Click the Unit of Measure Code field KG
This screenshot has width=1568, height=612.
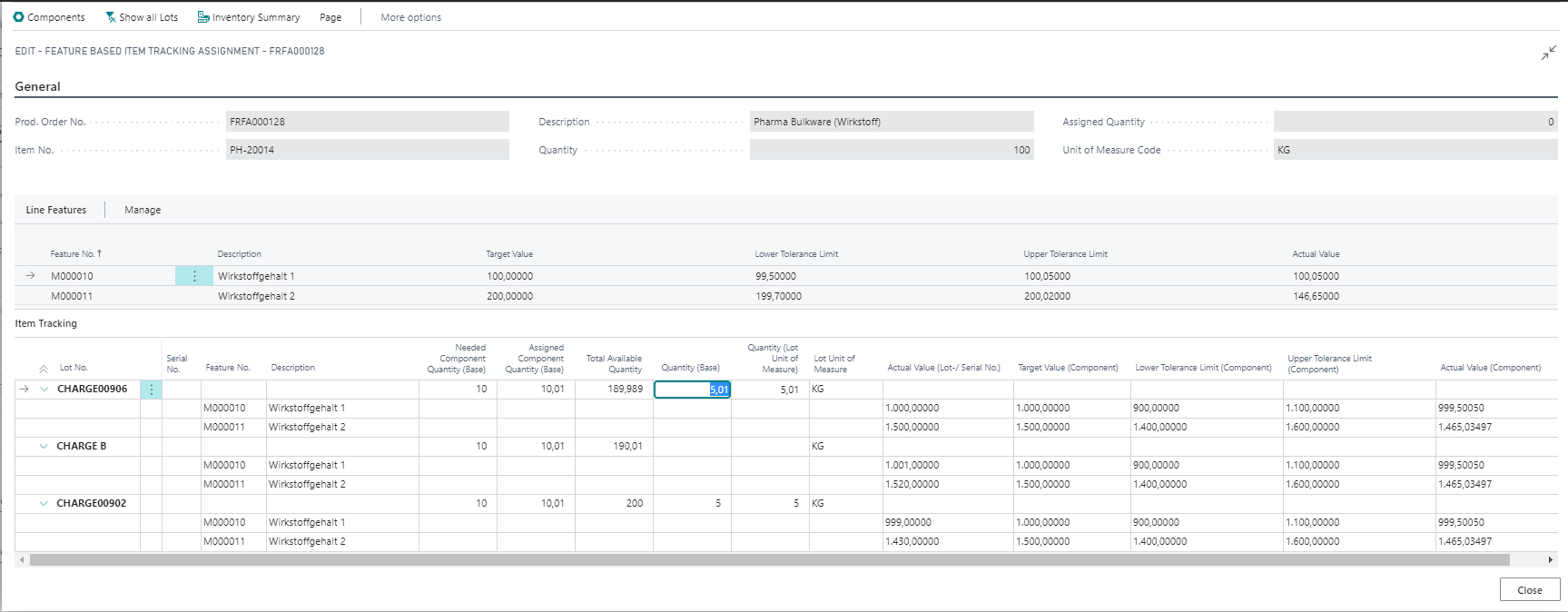tap(1415, 150)
